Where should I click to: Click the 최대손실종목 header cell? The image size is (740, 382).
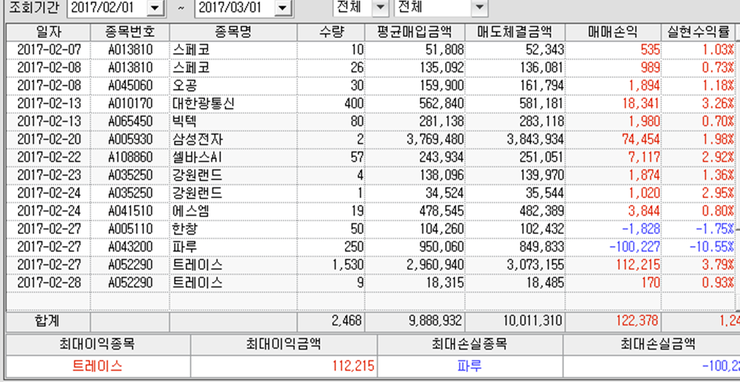[x=470, y=344]
